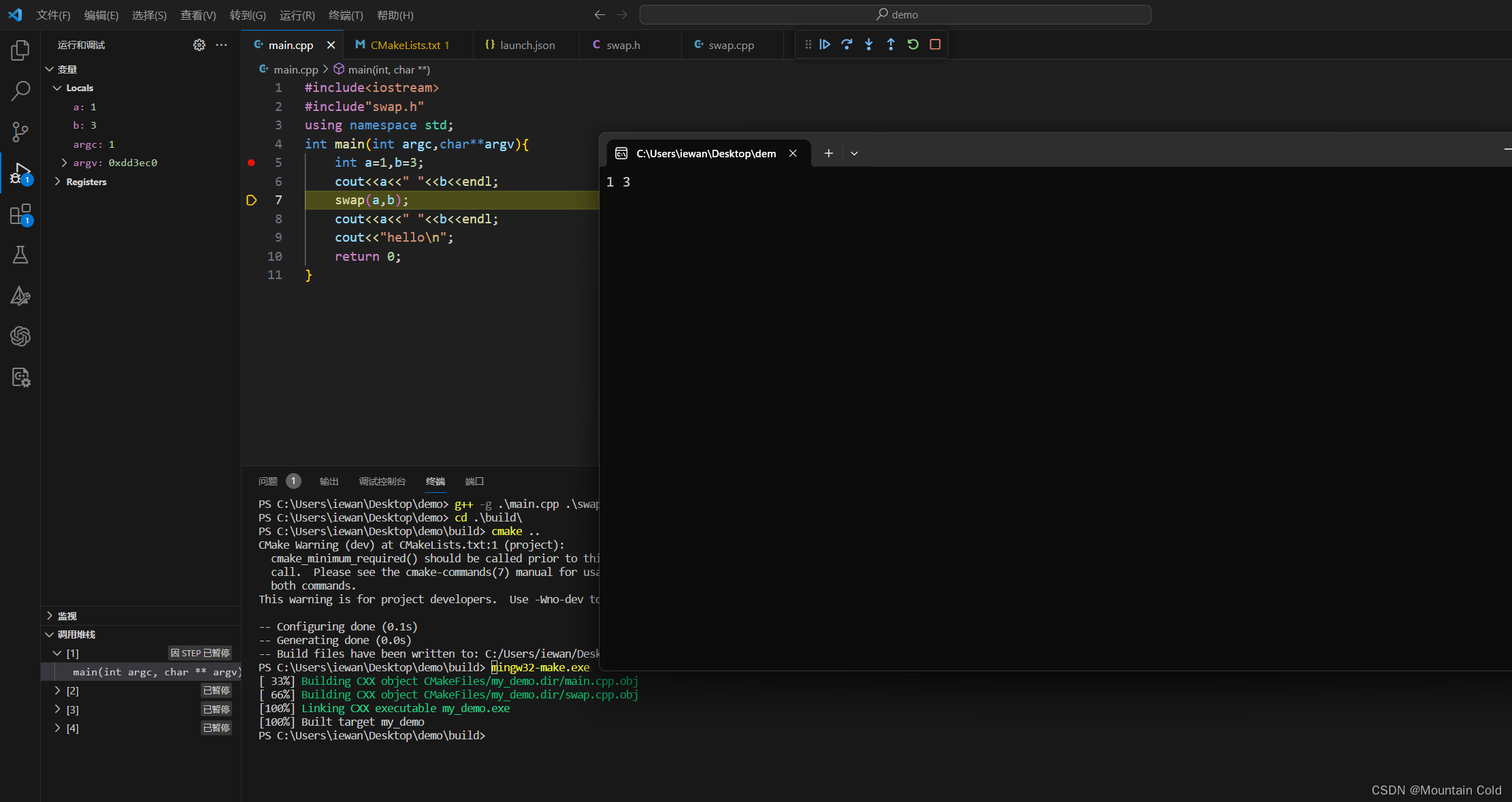Open the 终端(T) menu
Viewport: 1512px width, 802px height.
click(346, 15)
